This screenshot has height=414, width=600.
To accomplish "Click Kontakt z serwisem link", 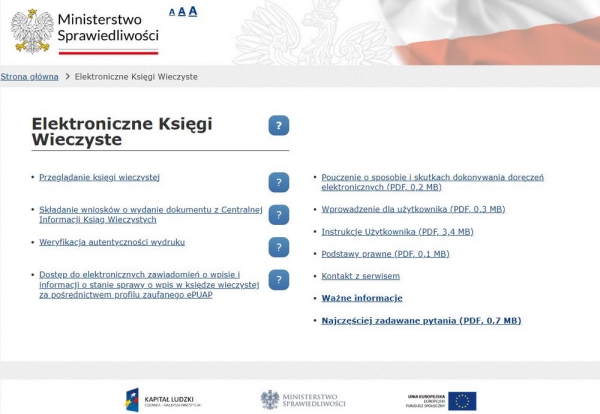I will pos(360,276).
